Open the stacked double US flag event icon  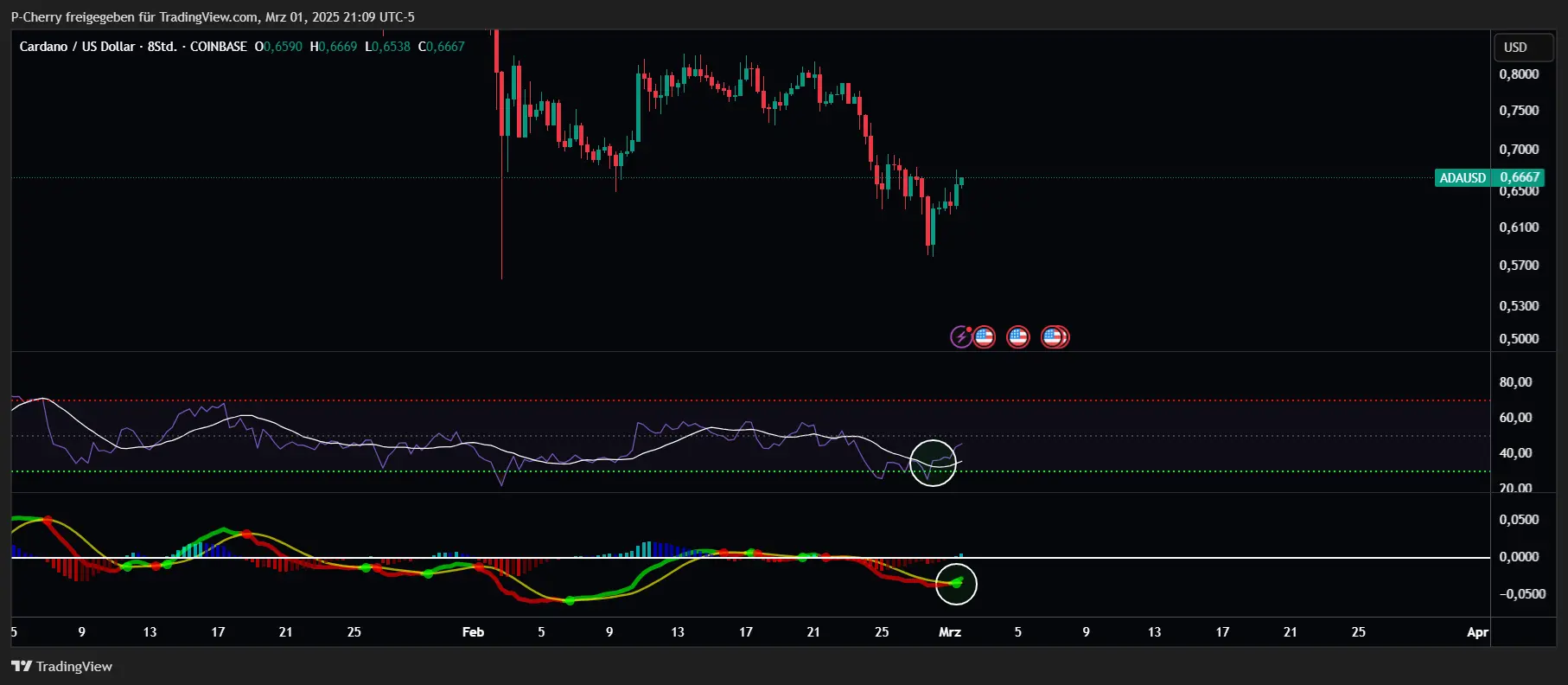tap(1055, 336)
